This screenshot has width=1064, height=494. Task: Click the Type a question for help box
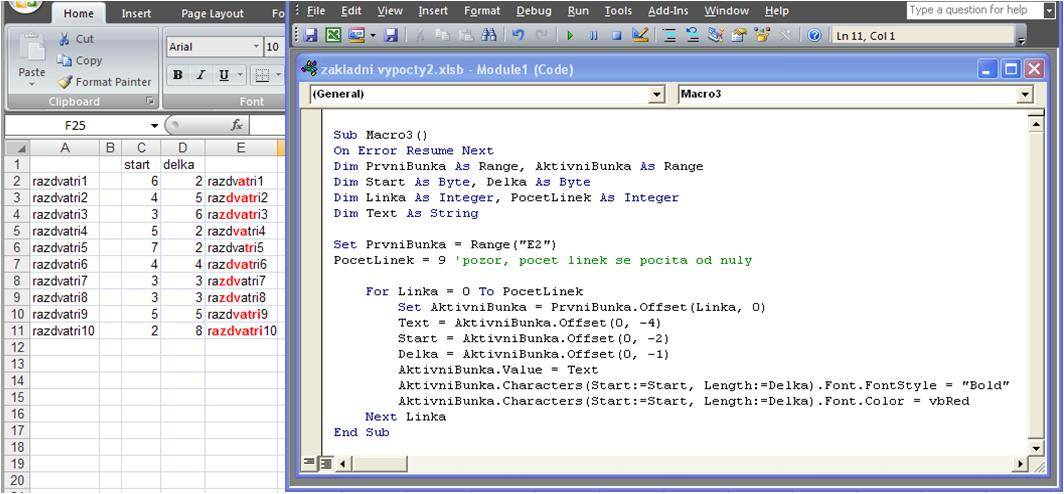974,10
